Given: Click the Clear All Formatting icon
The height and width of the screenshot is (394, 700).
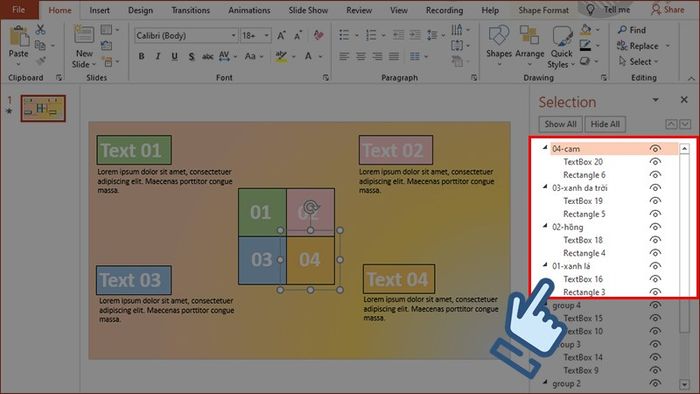Looking at the screenshot, I should click(318, 35).
